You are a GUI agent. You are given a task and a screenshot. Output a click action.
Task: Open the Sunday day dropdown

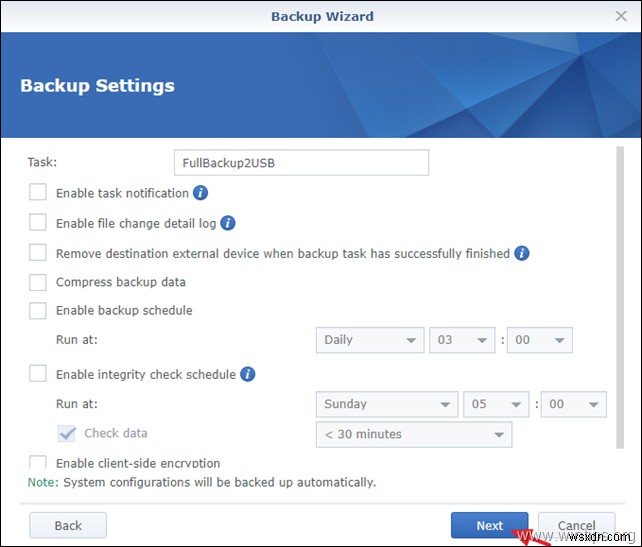point(387,404)
